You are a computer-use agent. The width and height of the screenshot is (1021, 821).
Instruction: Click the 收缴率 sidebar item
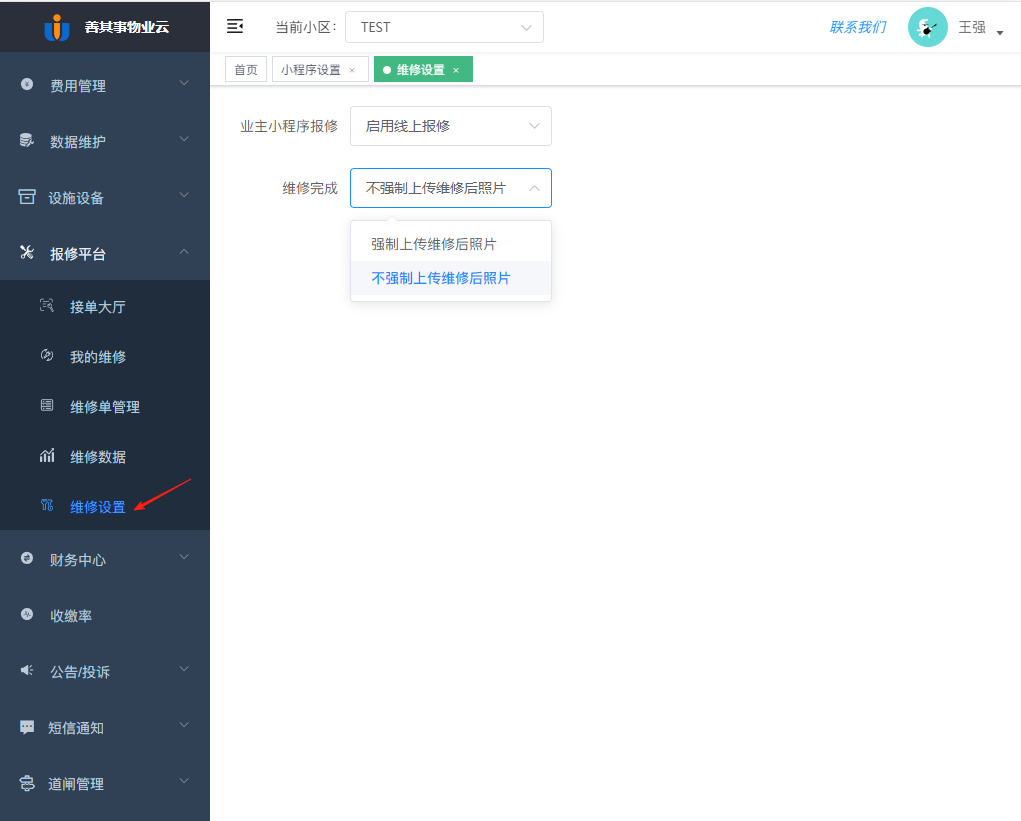tap(71, 616)
